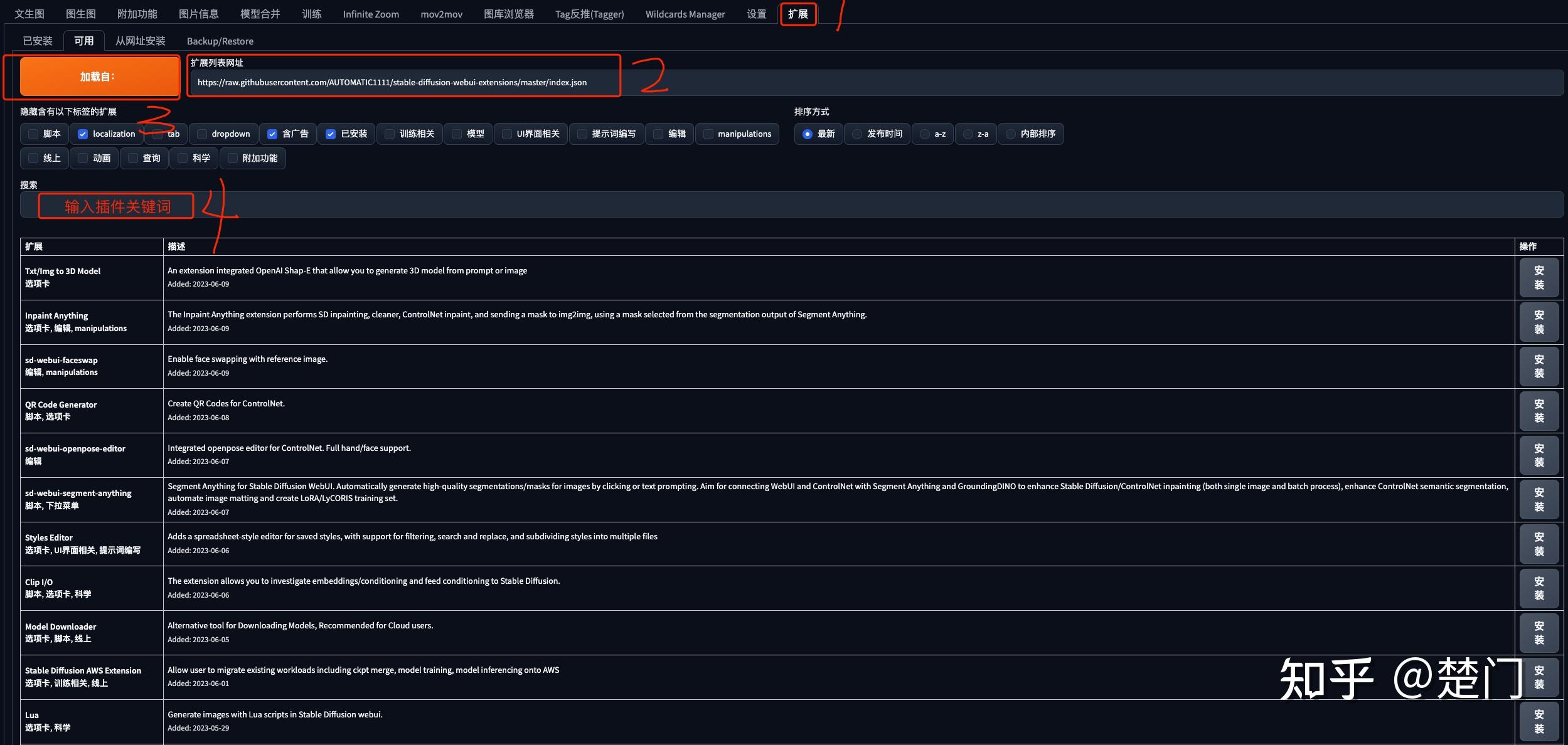The width and height of the screenshot is (1568, 745).
Task: Open the Backup/Restore tab
Action: pyautogui.click(x=220, y=41)
